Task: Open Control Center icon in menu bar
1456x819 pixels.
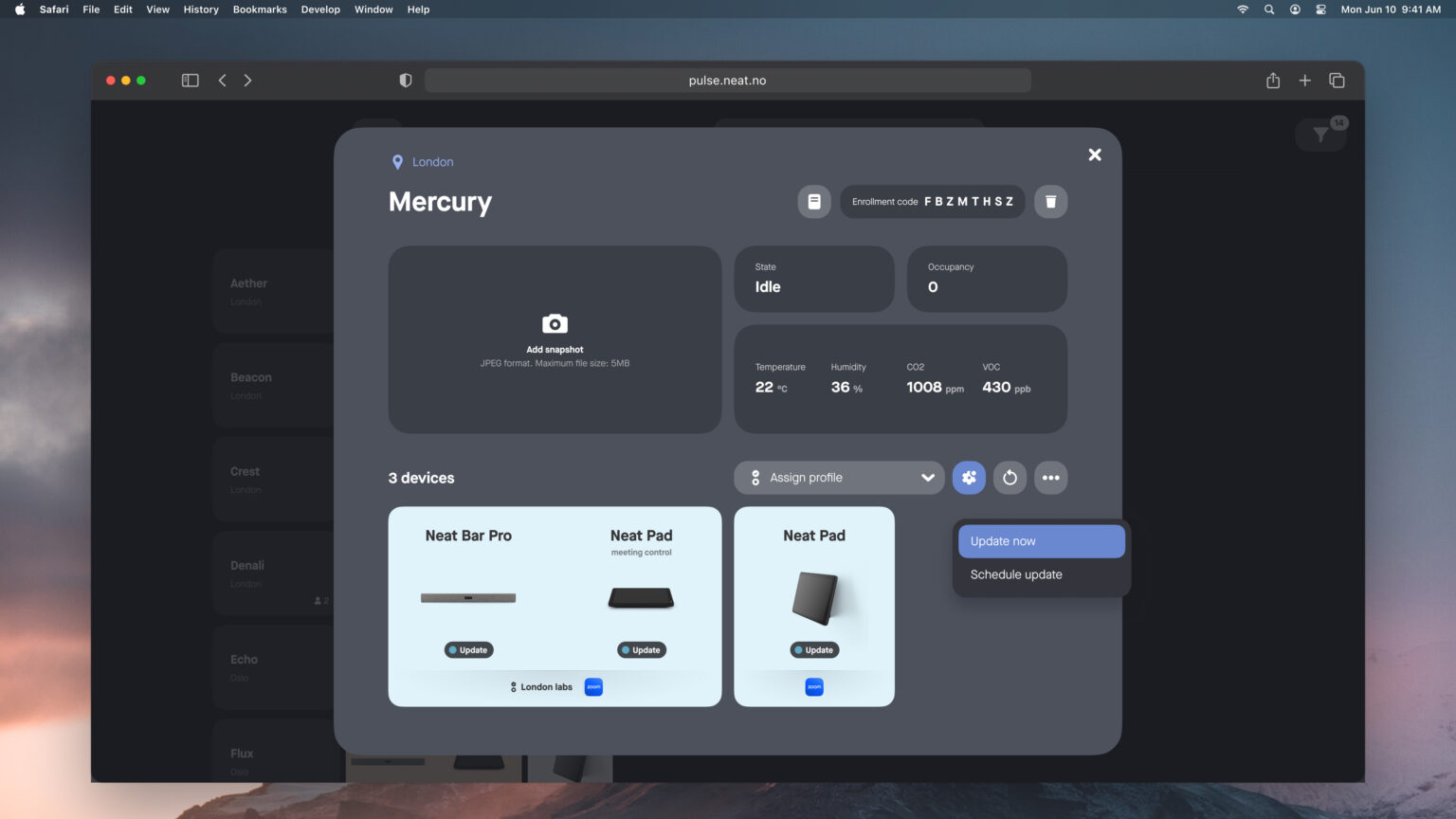Action: tap(1320, 9)
